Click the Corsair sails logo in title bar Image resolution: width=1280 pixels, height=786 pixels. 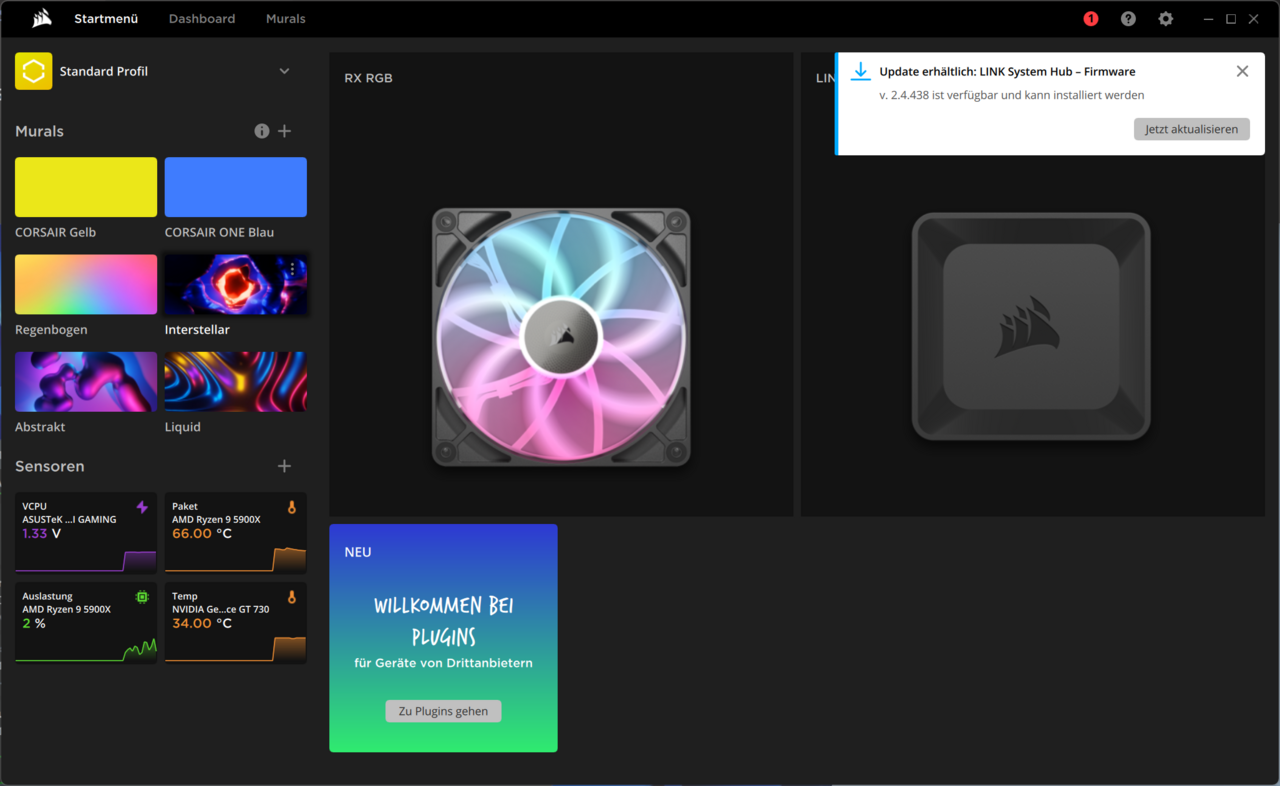(x=42, y=18)
